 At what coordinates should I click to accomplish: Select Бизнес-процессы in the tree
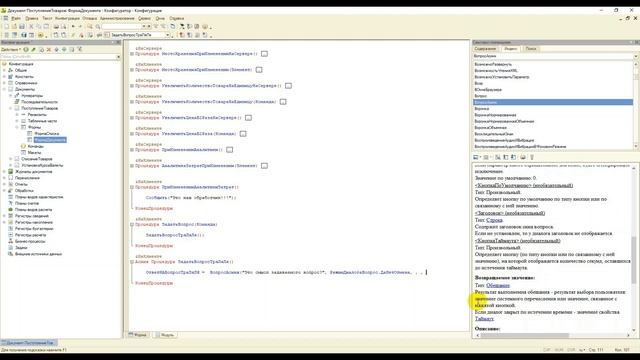pyautogui.click(x=30, y=241)
